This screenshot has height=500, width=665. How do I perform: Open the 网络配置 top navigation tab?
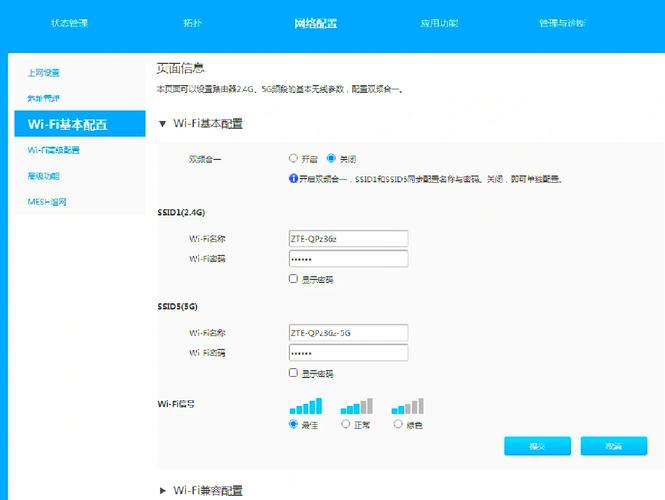pos(315,23)
